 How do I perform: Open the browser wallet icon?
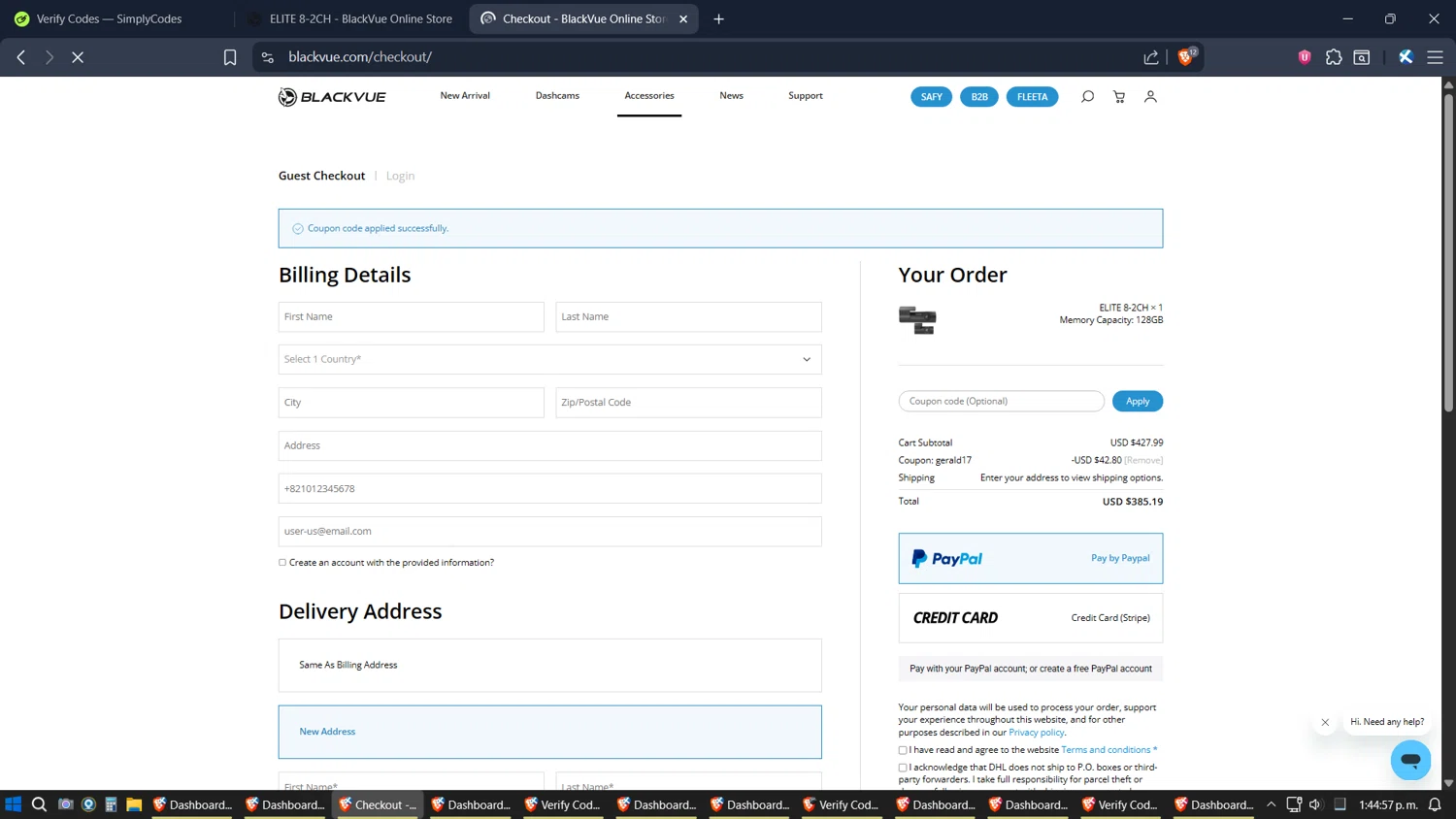[x=1362, y=57]
